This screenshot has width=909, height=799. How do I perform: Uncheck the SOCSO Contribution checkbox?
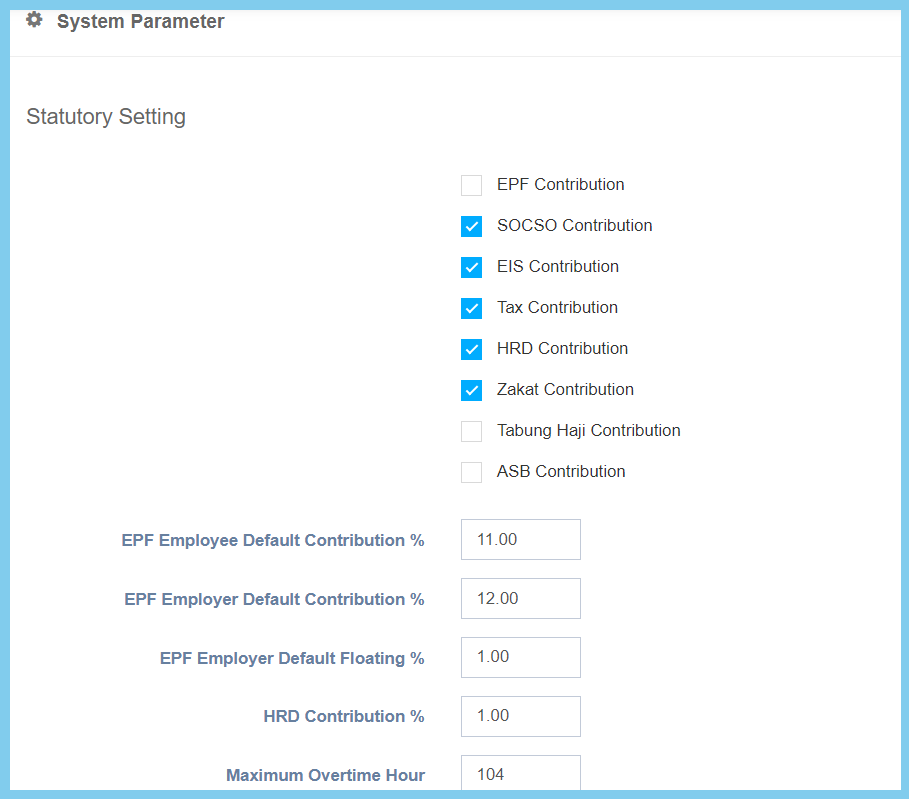[471, 226]
